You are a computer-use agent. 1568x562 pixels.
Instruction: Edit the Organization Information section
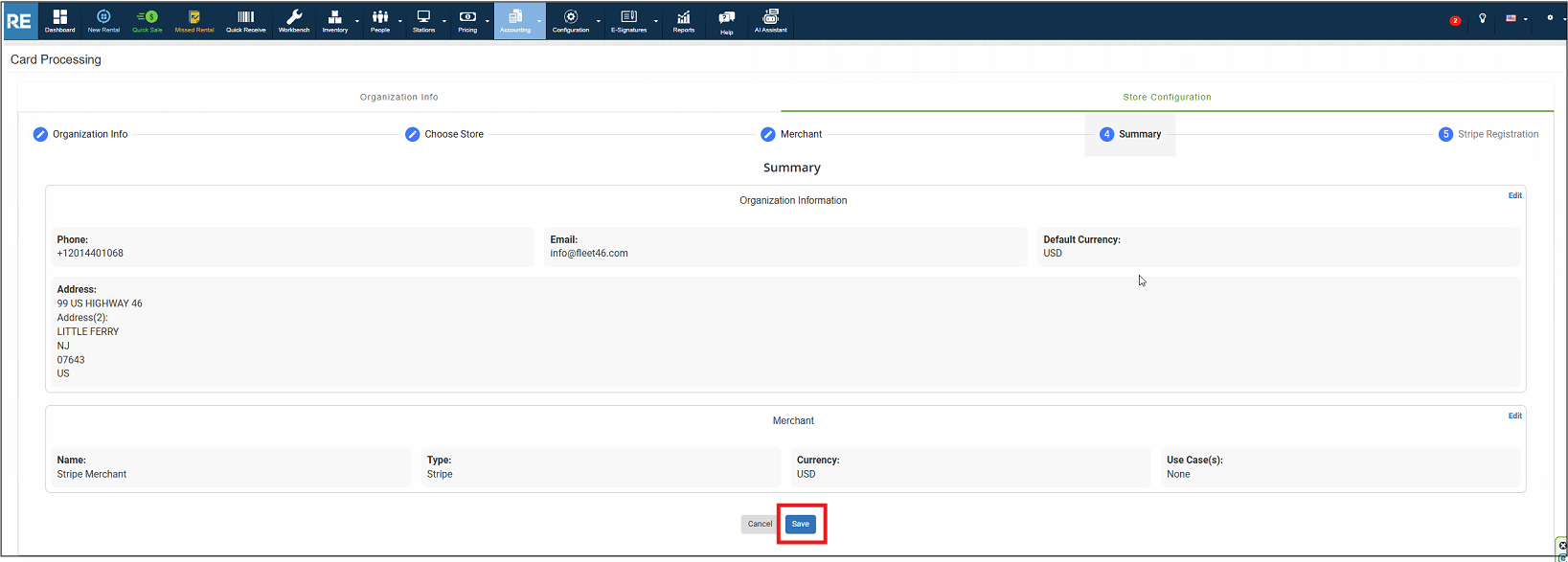(x=1514, y=195)
